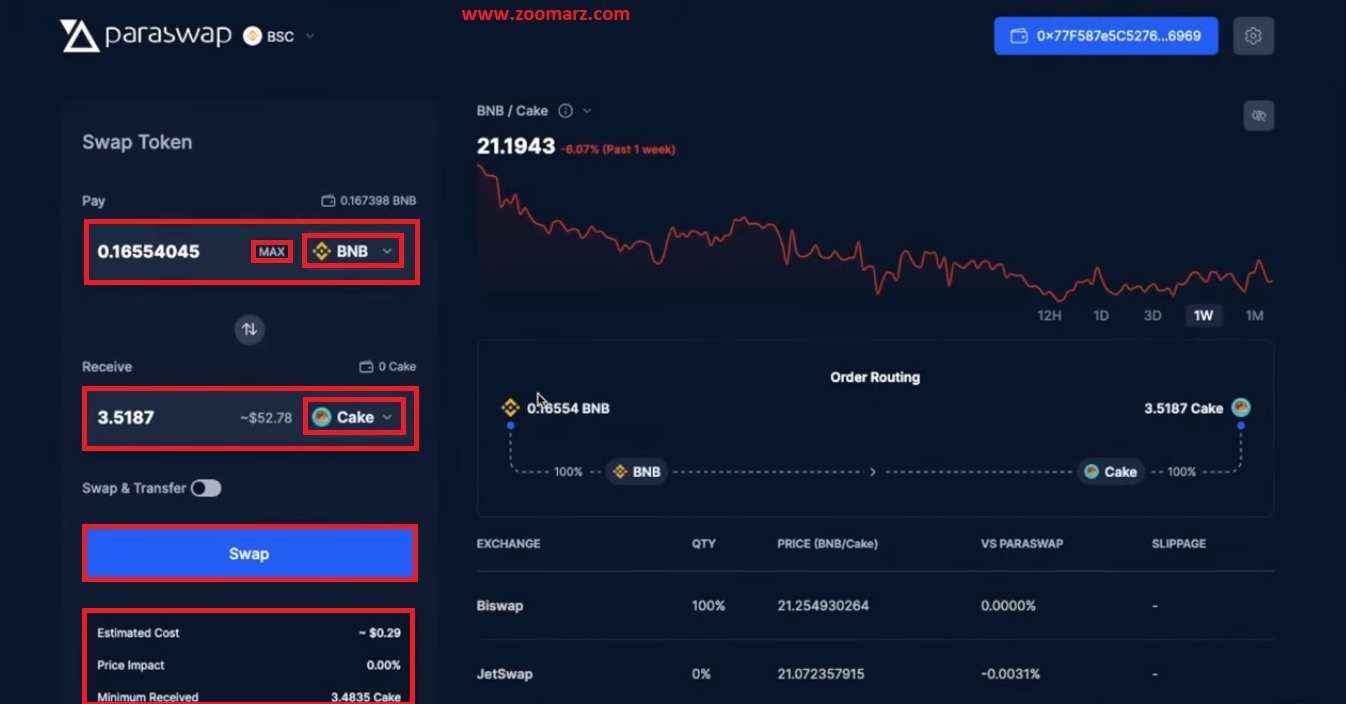
Task: Click the BNB / Cake info icon
Action: (565, 111)
